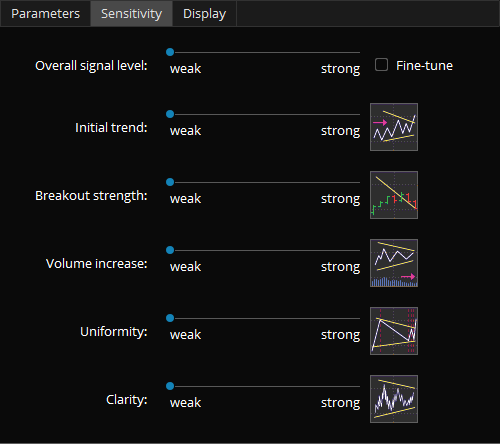Open the Display tab
The width and height of the screenshot is (500, 444).
point(204,14)
